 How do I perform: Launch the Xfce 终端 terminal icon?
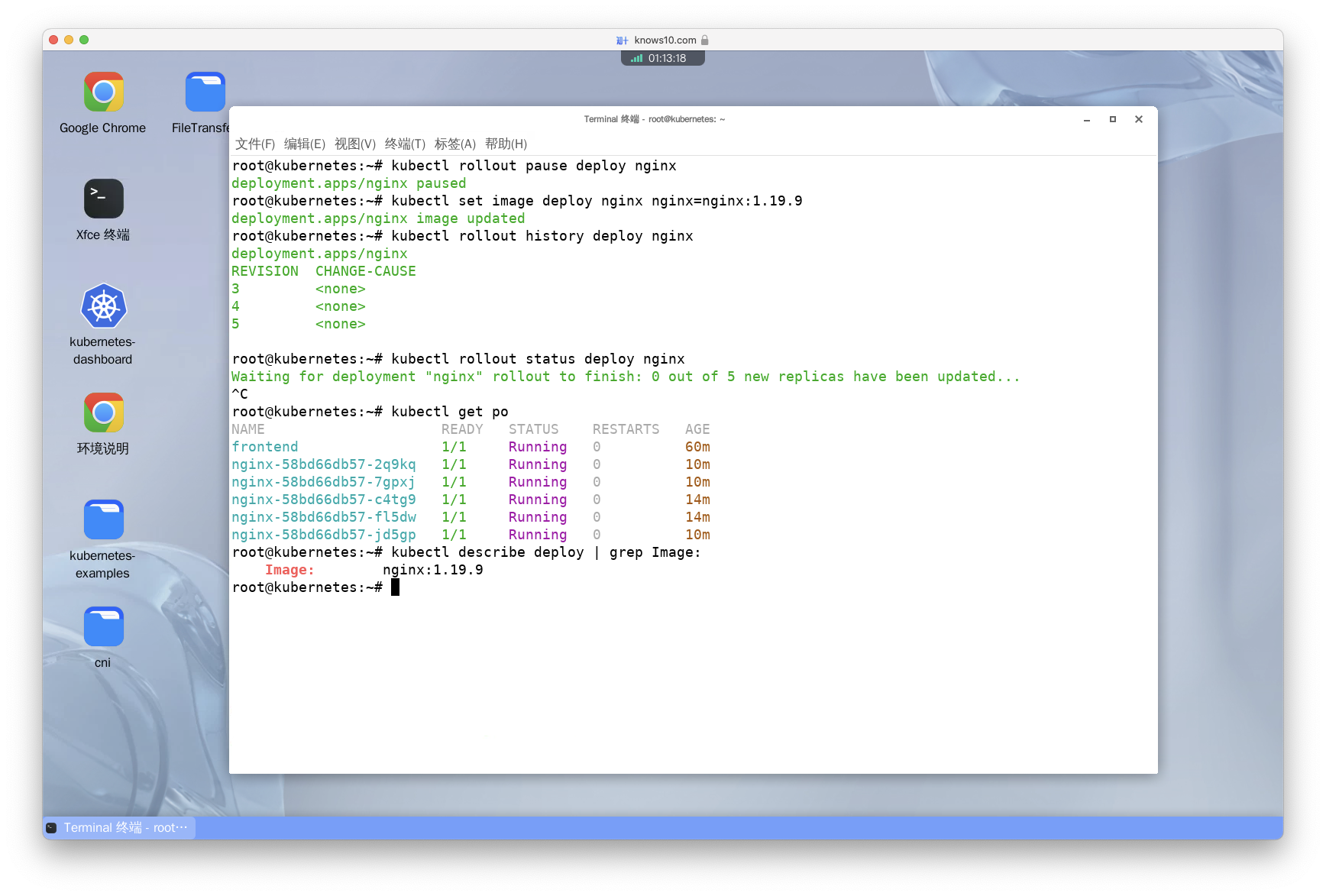click(x=103, y=199)
